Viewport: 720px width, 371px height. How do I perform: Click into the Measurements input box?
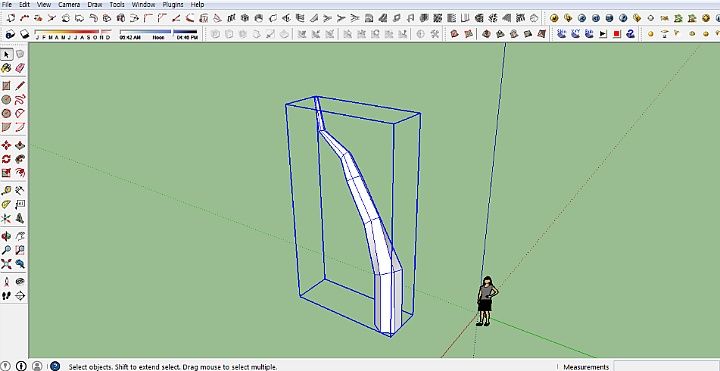(666, 366)
